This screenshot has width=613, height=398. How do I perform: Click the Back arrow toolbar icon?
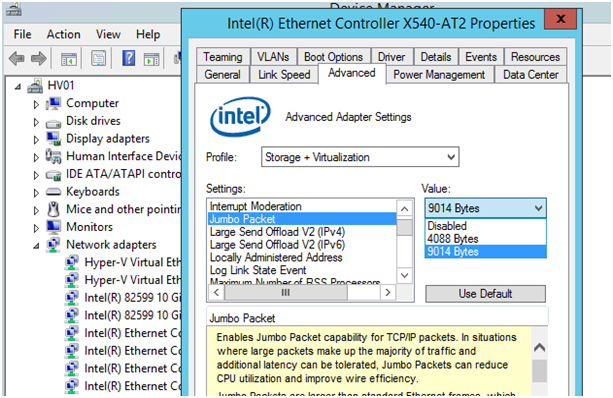(x=16, y=59)
